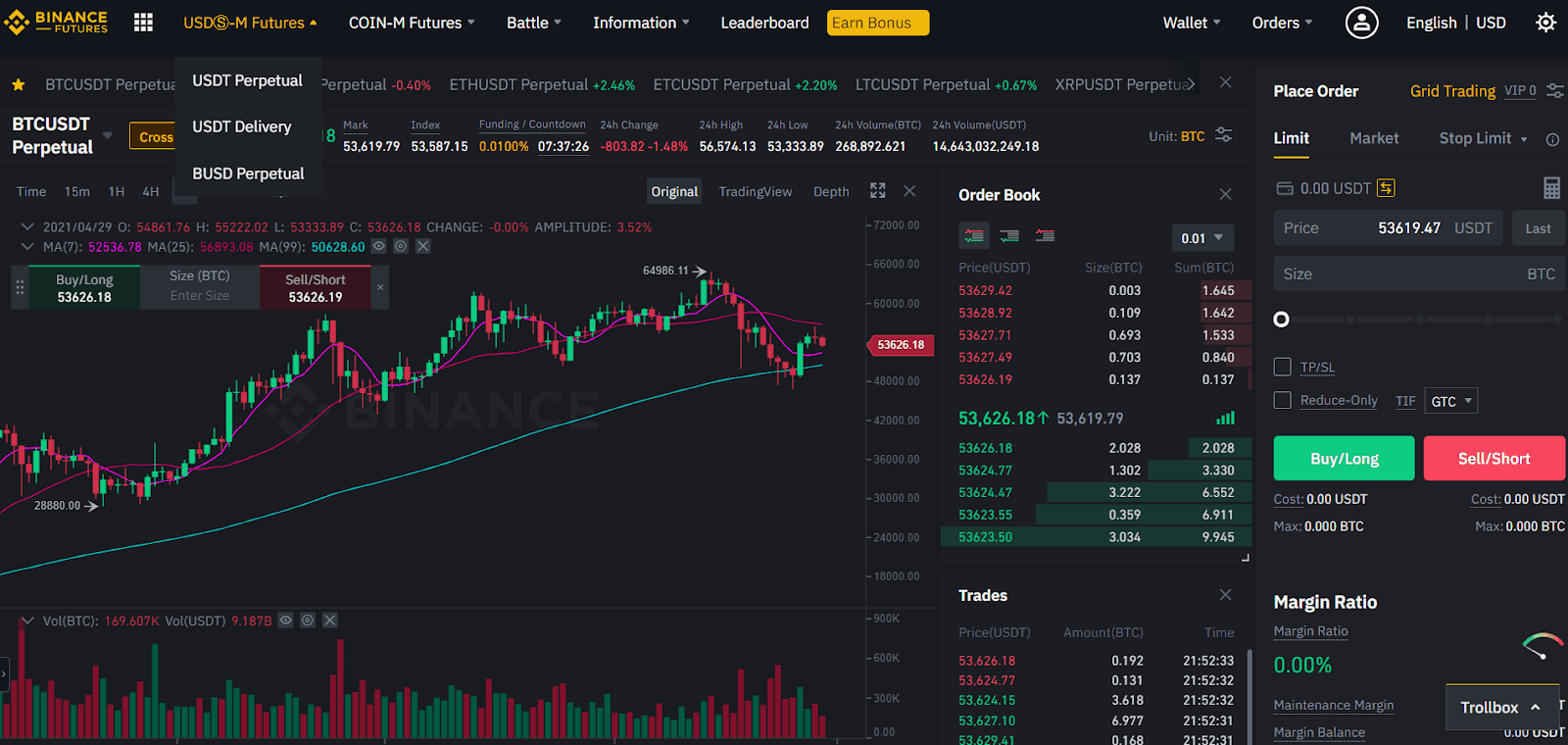Image resolution: width=1568 pixels, height=745 pixels.
Task: Click the green Buy/Long button in order form
Action: point(1344,458)
